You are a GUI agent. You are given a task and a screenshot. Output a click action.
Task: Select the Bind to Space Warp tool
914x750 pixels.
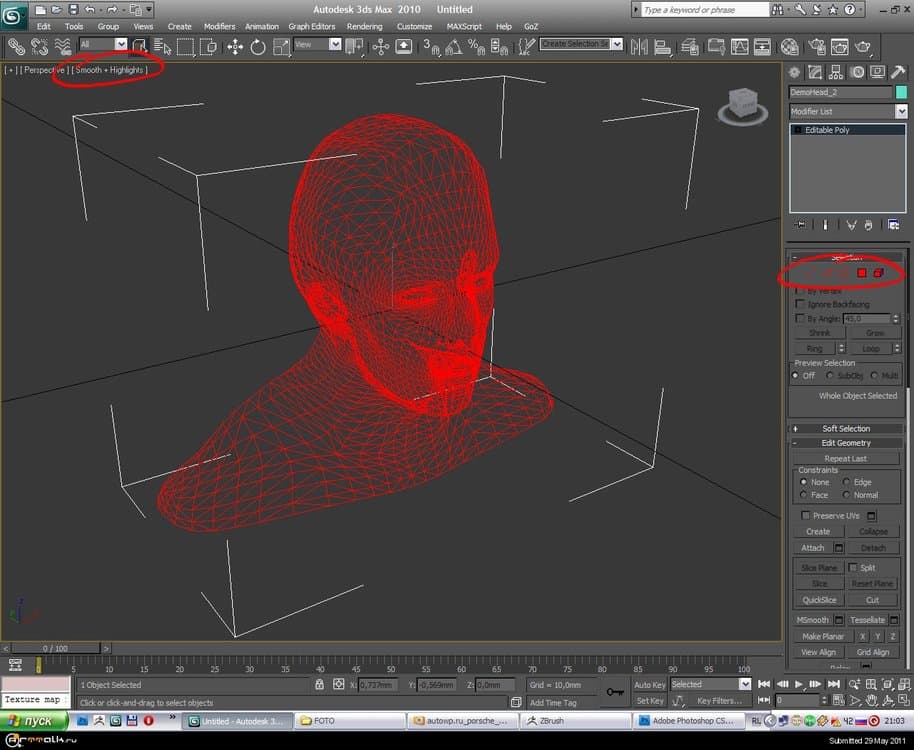coord(62,46)
